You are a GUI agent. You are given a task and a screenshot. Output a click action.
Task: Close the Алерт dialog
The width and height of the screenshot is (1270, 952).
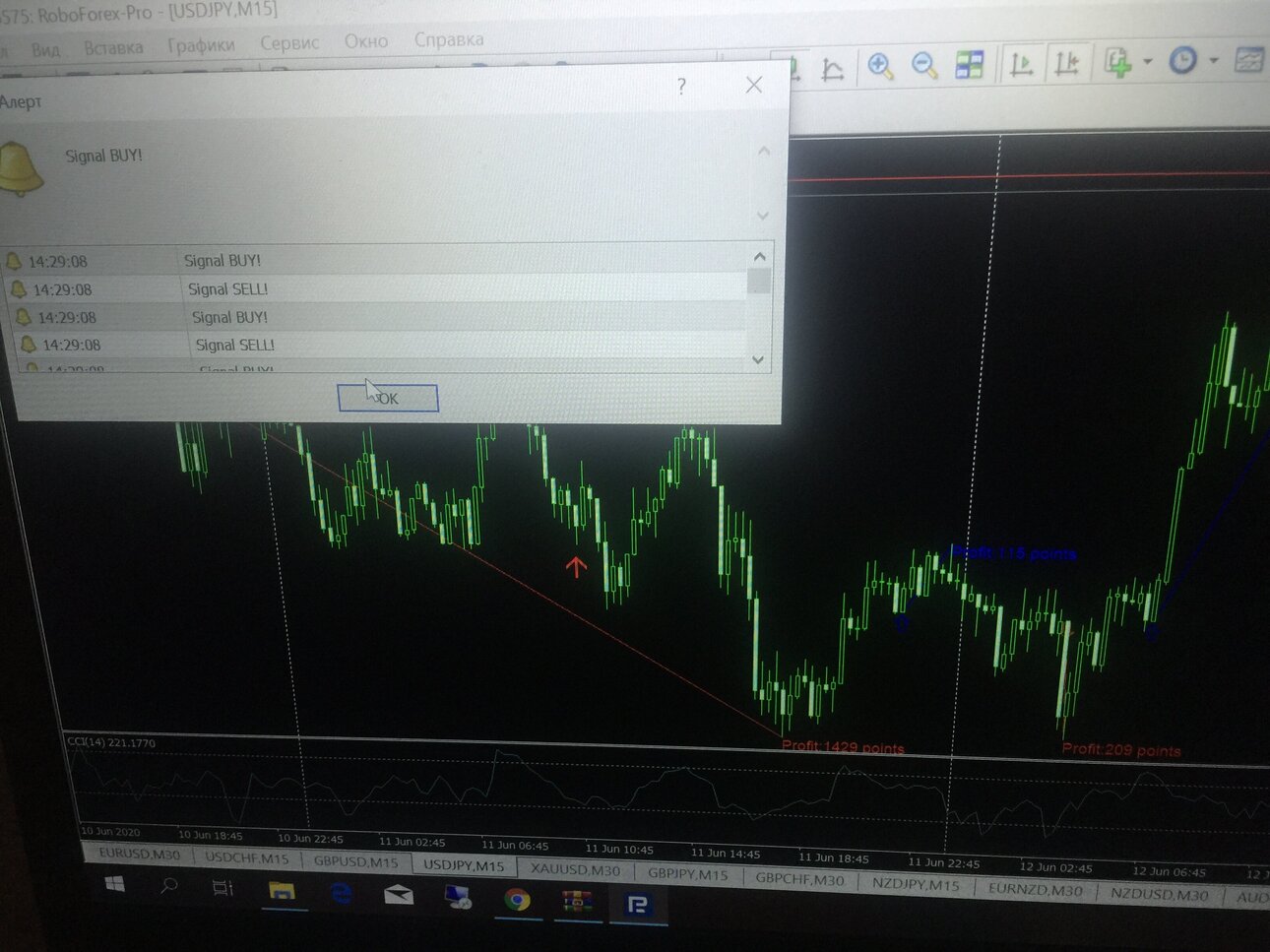[754, 85]
